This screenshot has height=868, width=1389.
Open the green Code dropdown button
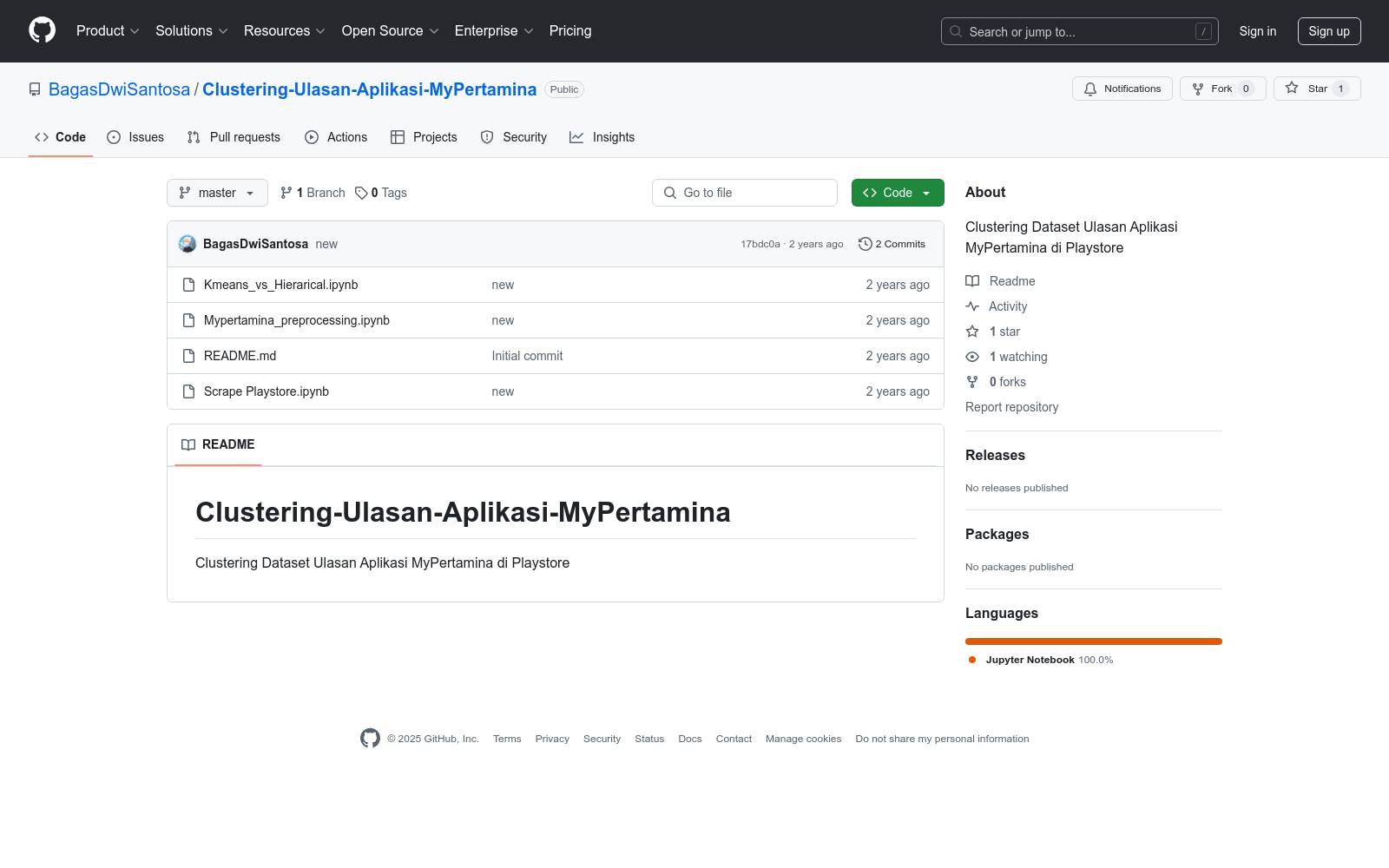(898, 193)
